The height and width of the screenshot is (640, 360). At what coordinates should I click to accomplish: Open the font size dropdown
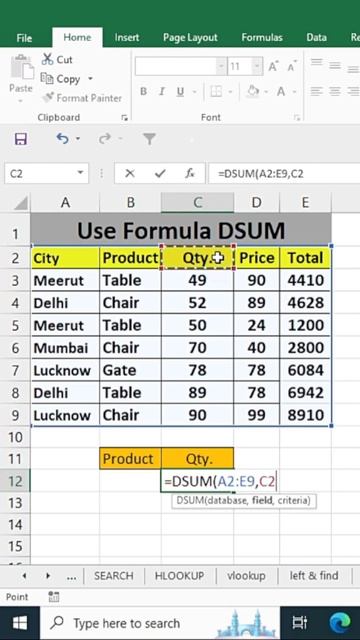(x=257, y=66)
